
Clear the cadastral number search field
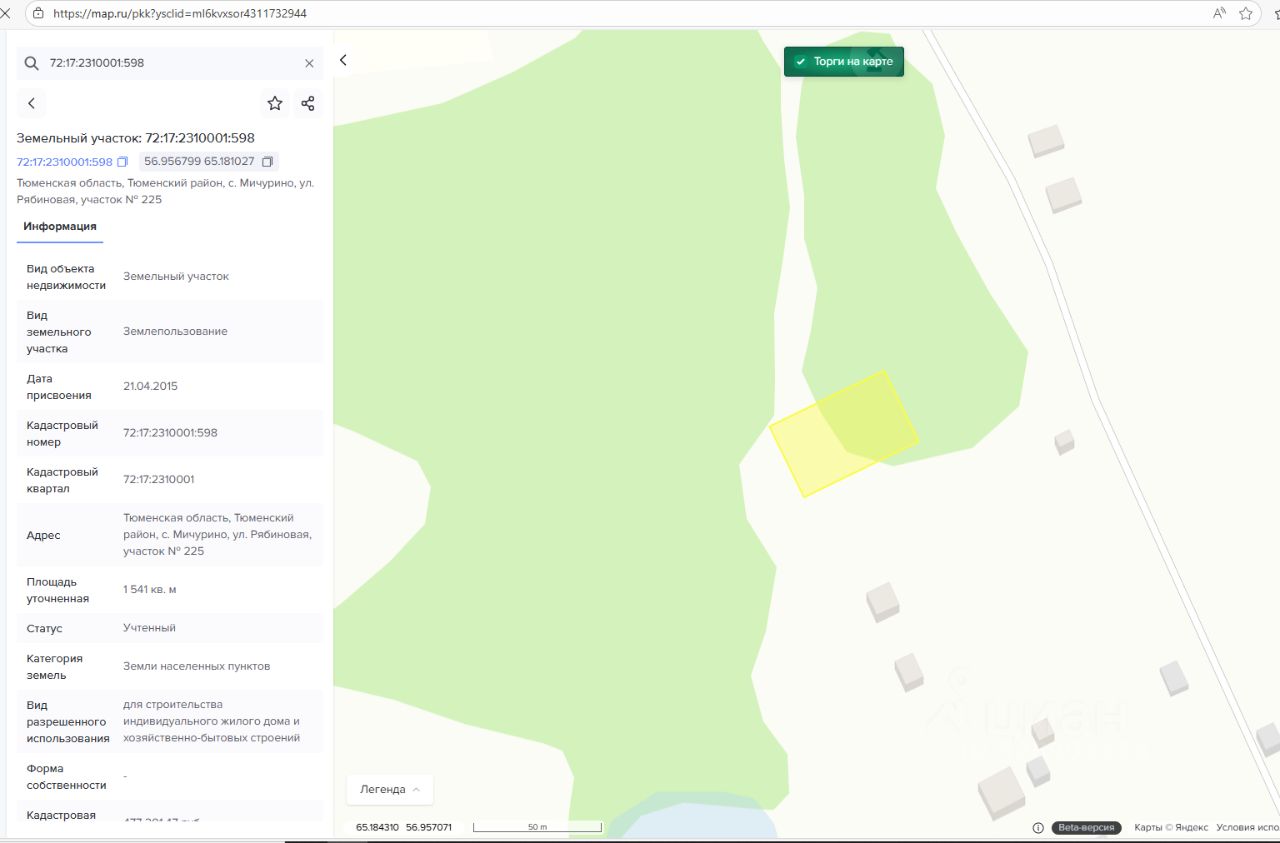pos(309,63)
